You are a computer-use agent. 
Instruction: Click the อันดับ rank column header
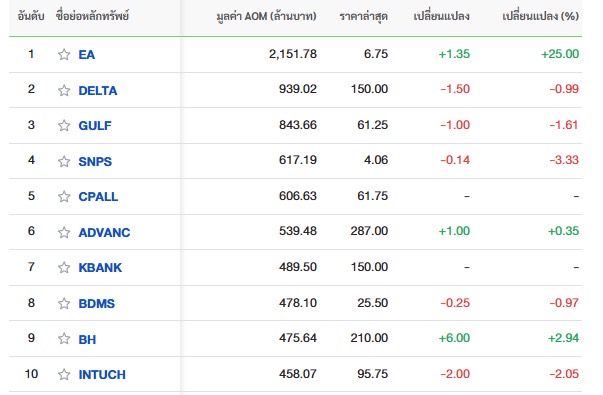(31, 16)
